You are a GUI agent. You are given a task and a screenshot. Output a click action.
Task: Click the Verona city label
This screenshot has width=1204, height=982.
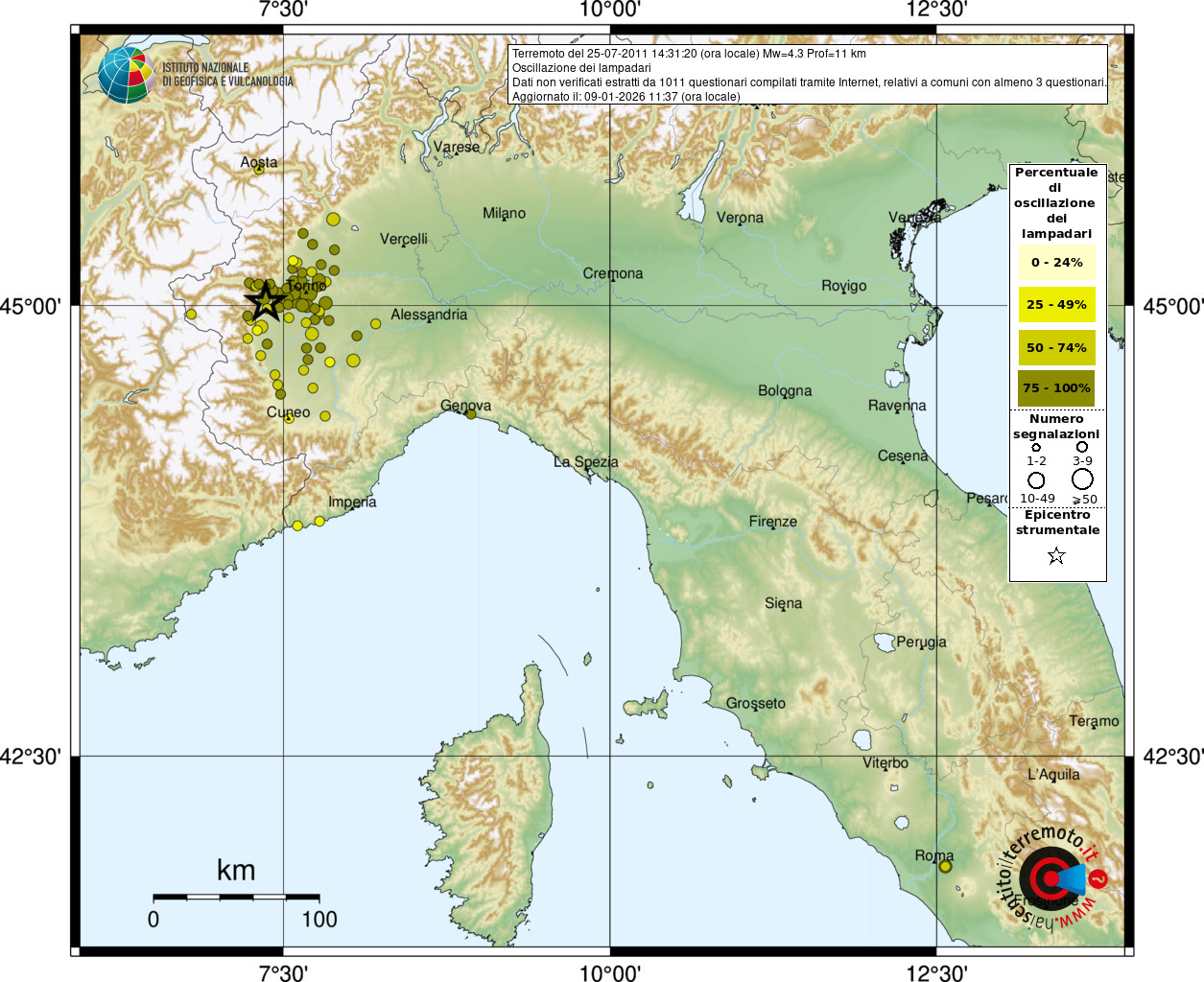(740, 218)
